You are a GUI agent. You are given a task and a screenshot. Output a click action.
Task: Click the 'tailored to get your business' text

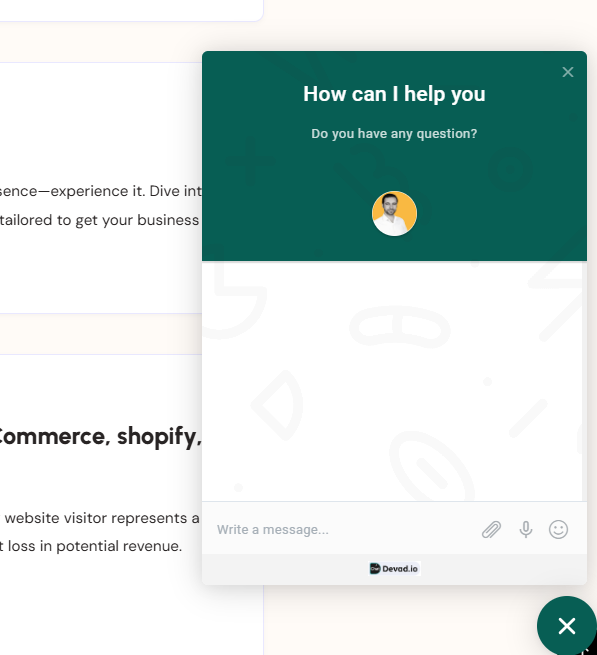click(99, 220)
